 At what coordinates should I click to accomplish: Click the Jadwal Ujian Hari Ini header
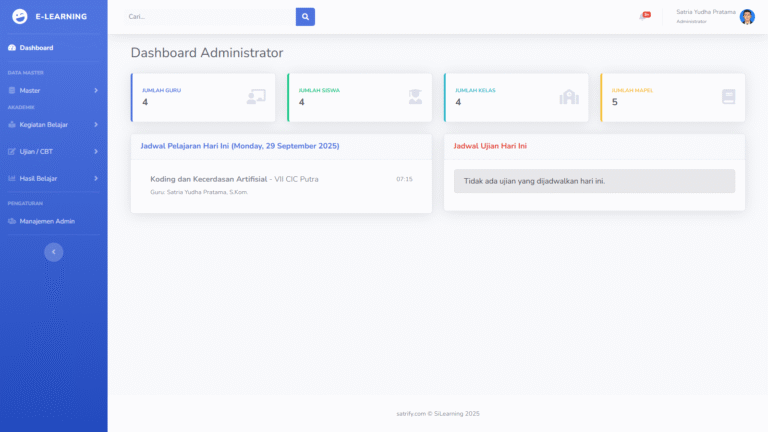point(490,146)
